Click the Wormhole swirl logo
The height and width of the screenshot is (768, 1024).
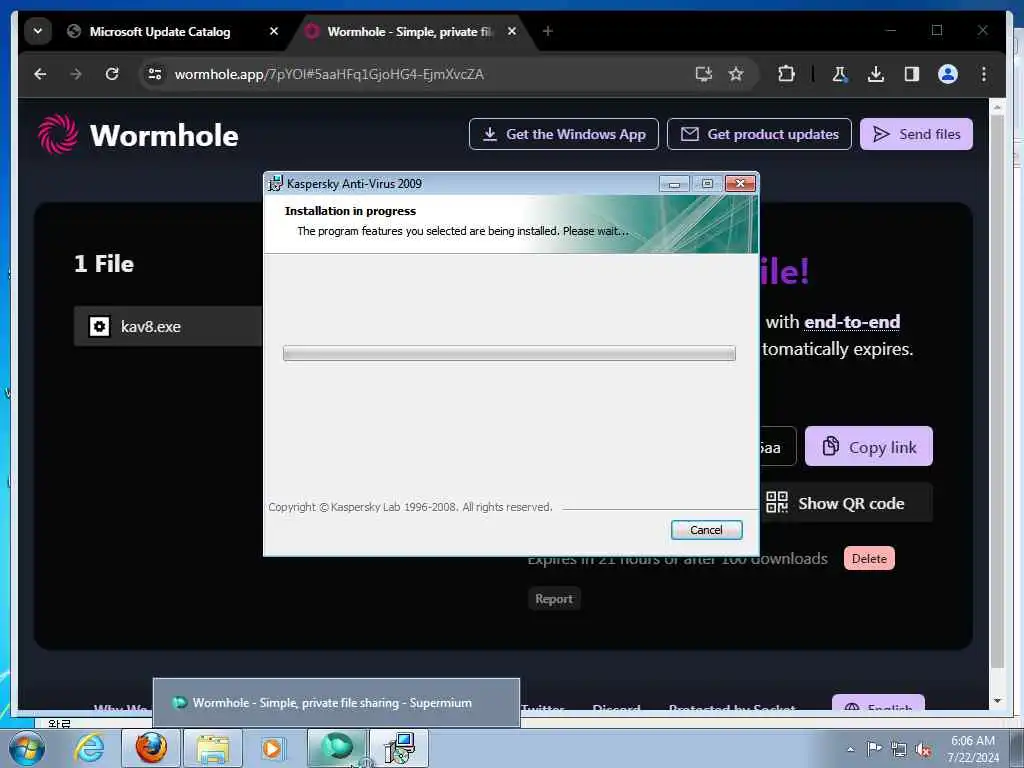pyautogui.click(x=57, y=135)
